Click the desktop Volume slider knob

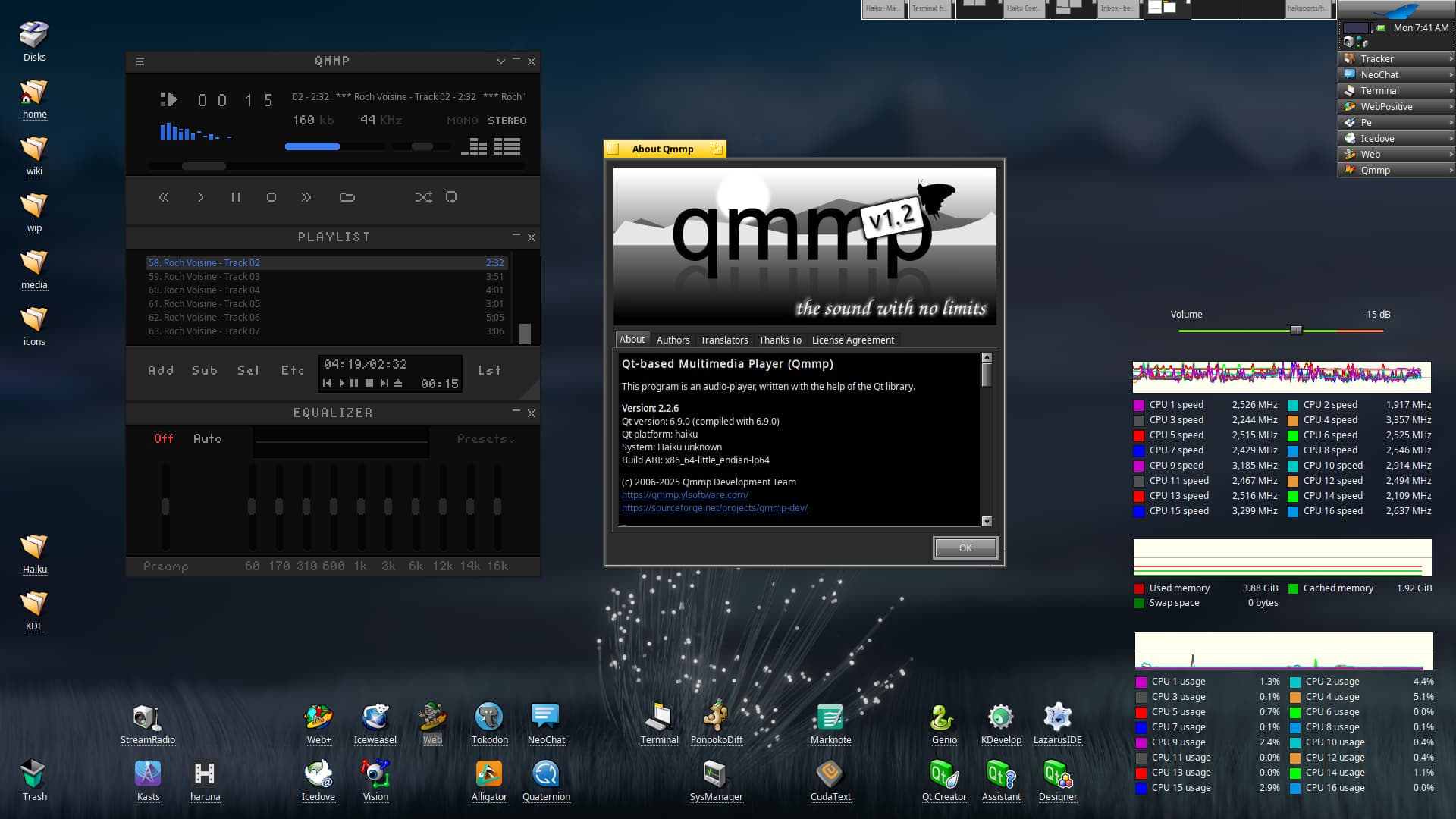pos(1296,331)
